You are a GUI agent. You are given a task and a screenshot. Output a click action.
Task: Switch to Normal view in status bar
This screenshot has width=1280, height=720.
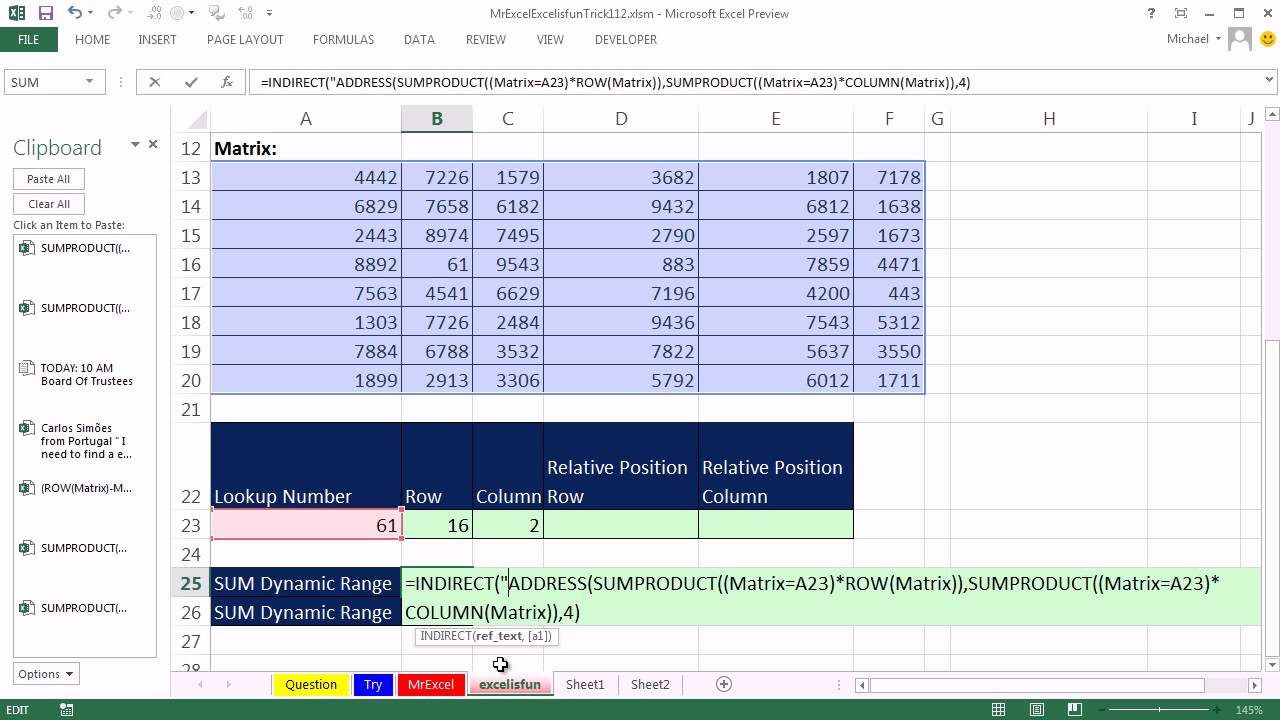[997, 710]
